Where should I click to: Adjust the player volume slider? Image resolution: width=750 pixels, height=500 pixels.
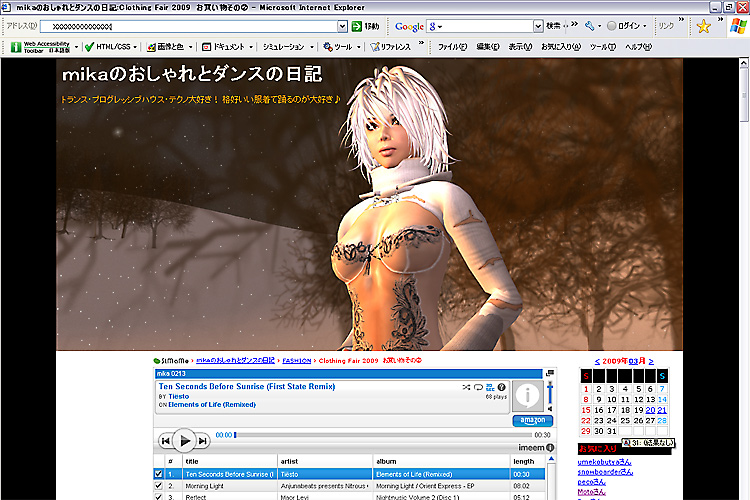(x=550, y=393)
